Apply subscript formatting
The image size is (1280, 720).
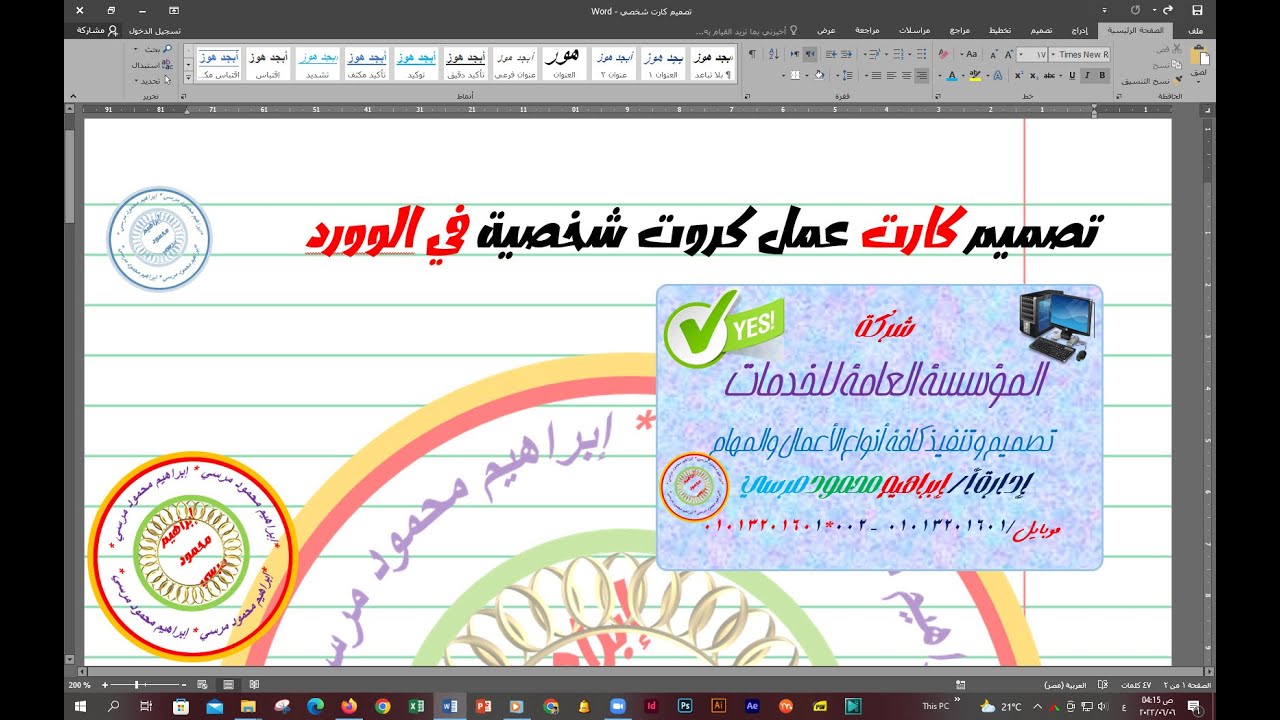click(x=1033, y=75)
